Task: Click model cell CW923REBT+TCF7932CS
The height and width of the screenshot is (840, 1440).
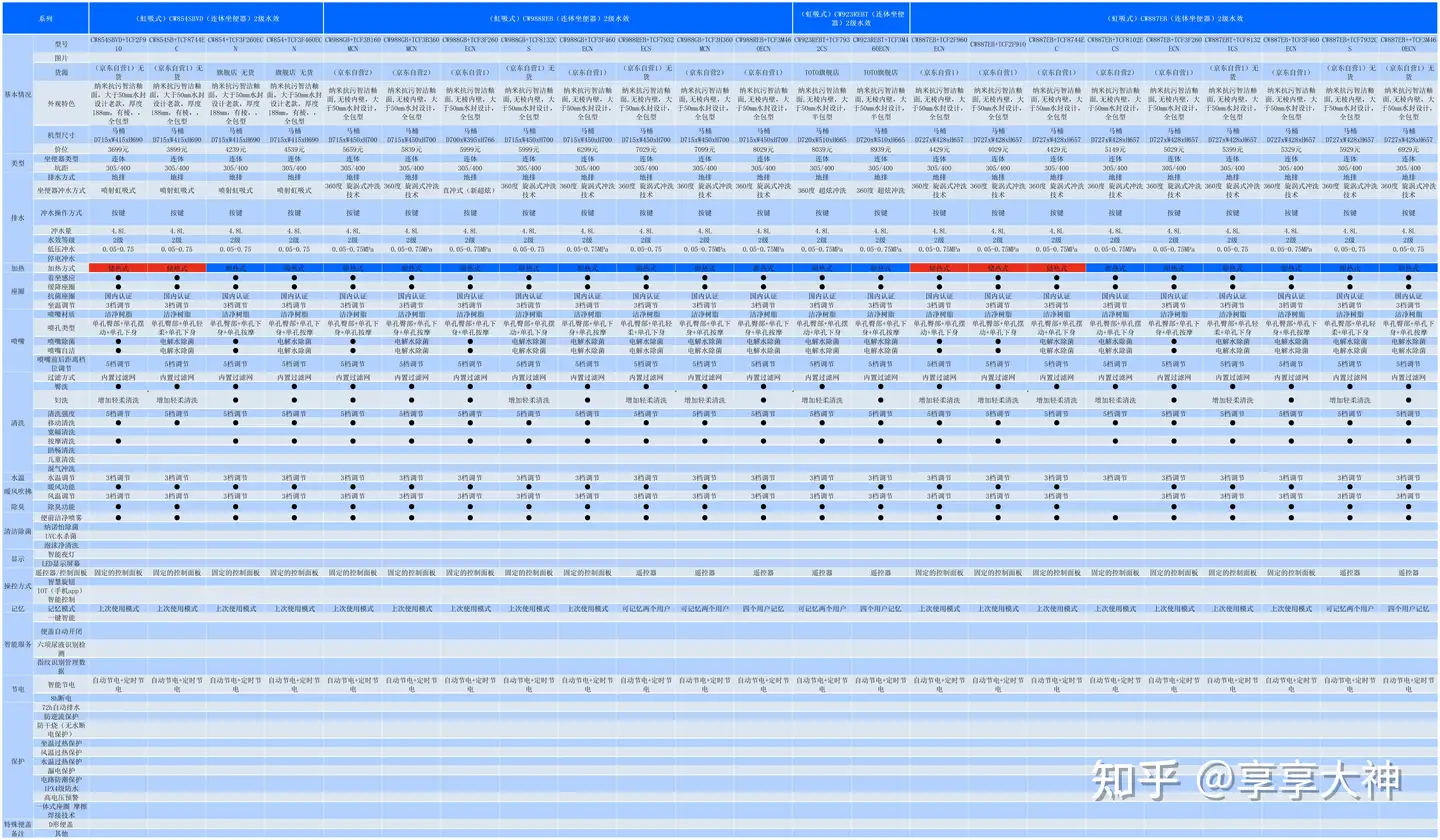Action: coord(822,44)
